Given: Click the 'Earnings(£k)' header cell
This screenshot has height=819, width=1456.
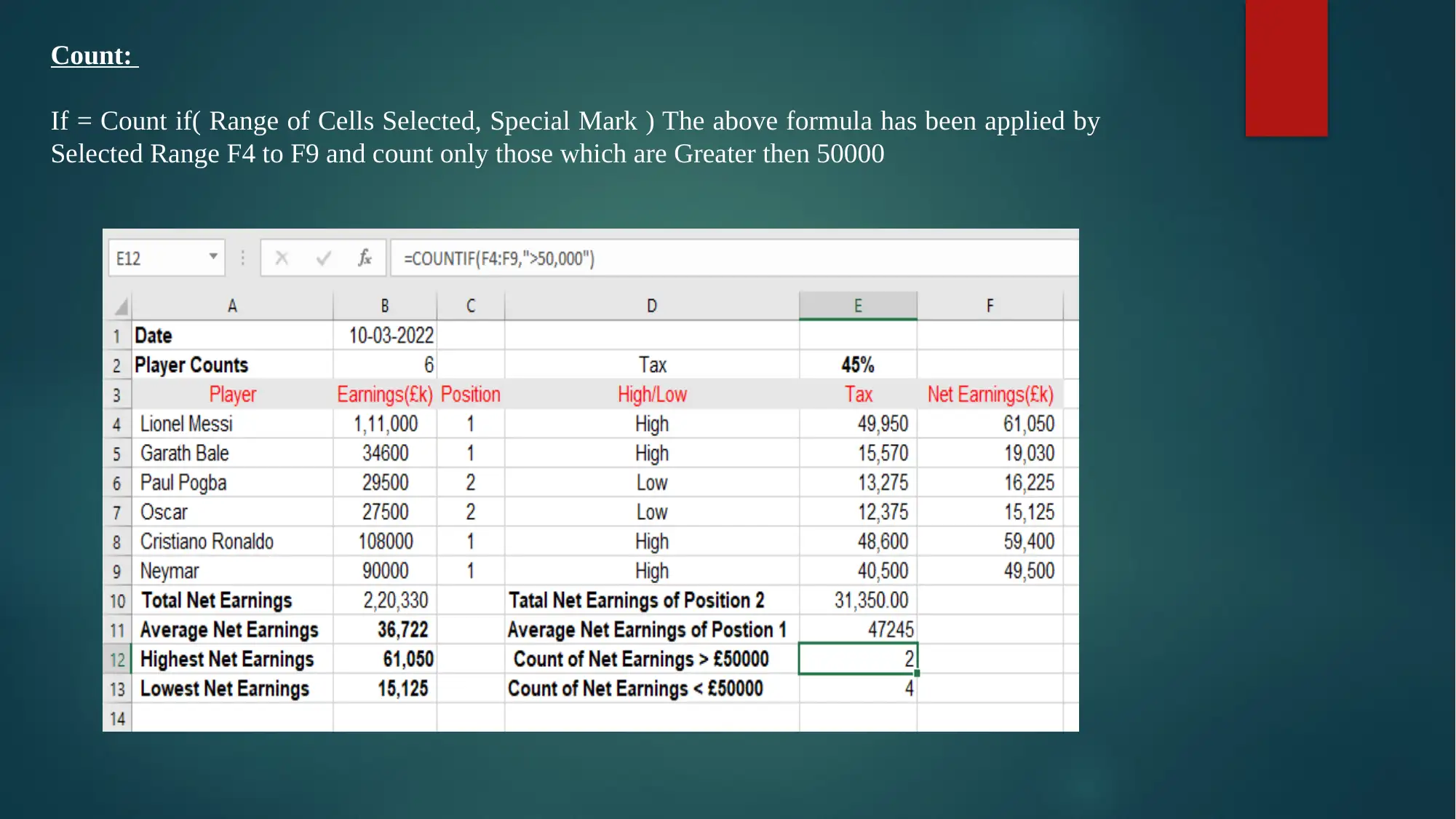Looking at the screenshot, I should coord(385,395).
